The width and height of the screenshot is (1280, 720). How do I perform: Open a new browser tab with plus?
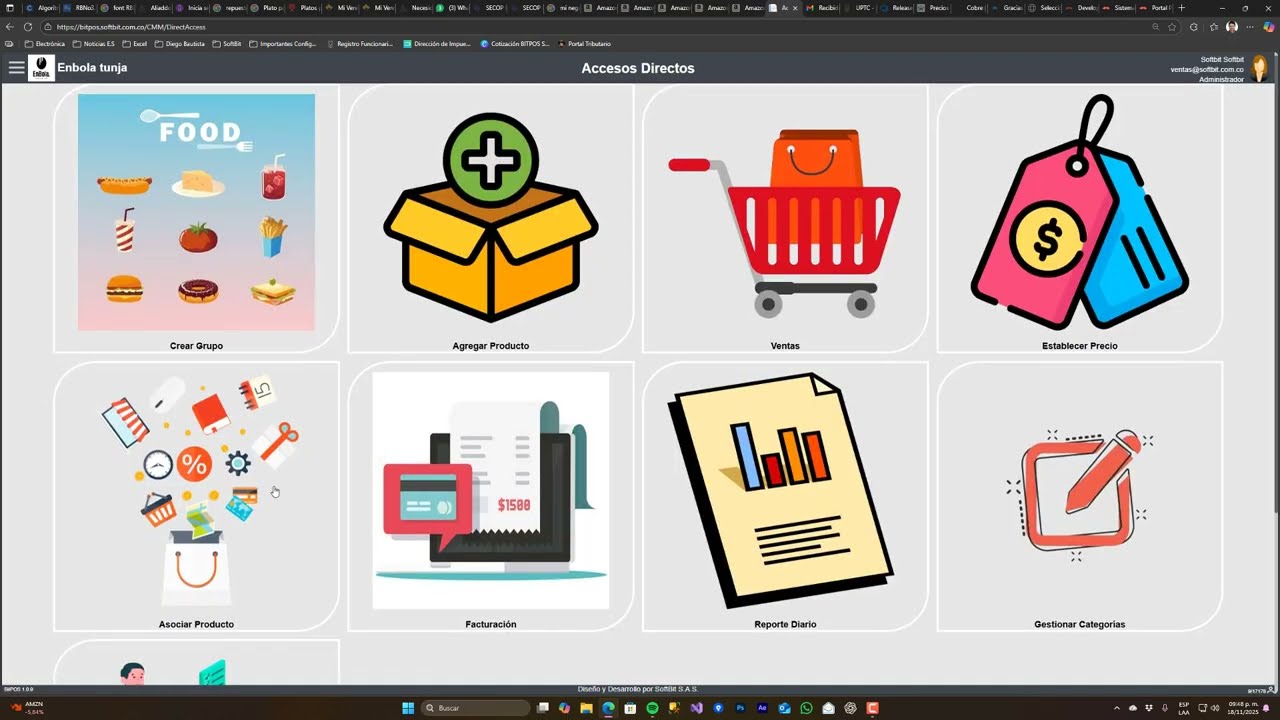click(x=1182, y=7)
